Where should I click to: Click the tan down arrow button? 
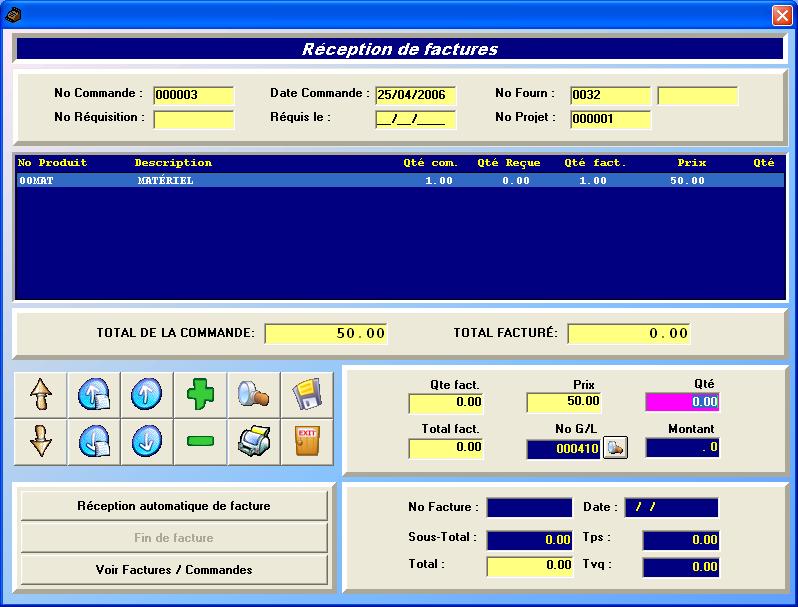(41, 442)
